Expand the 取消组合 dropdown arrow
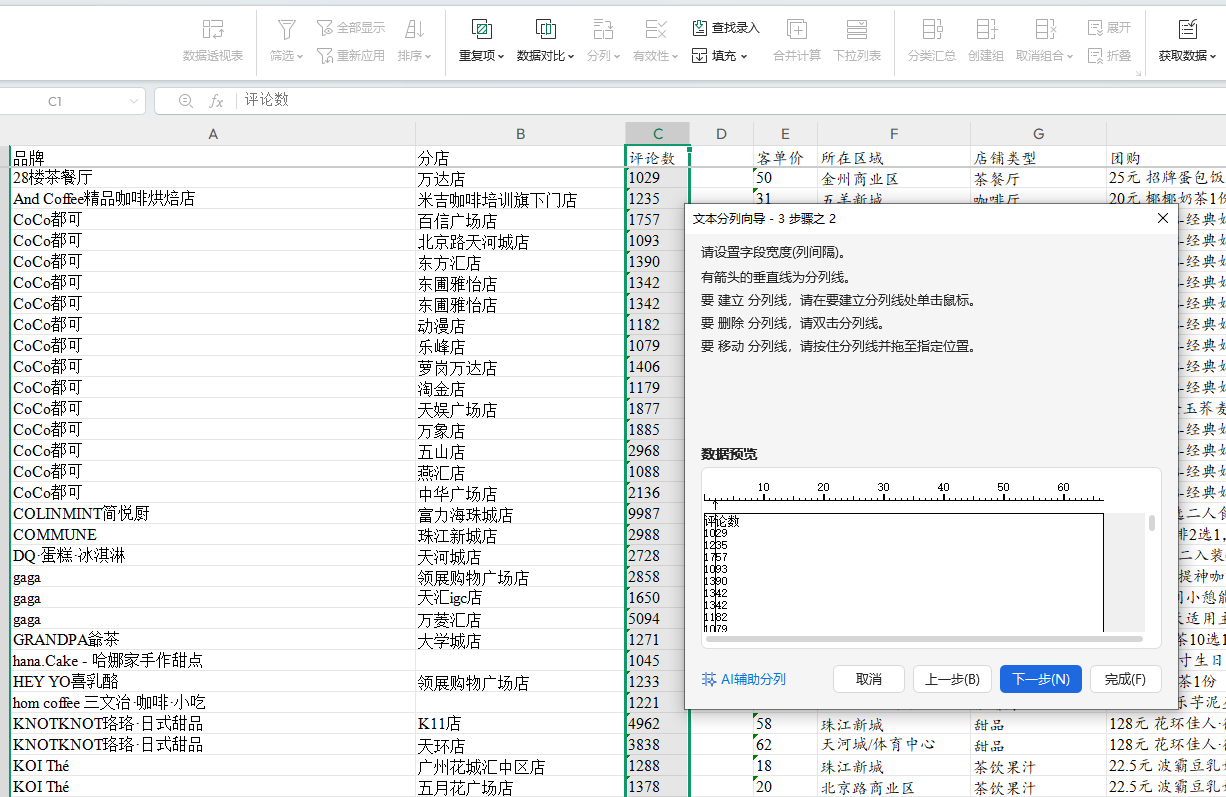This screenshot has width=1226, height=797. point(1071,57)
